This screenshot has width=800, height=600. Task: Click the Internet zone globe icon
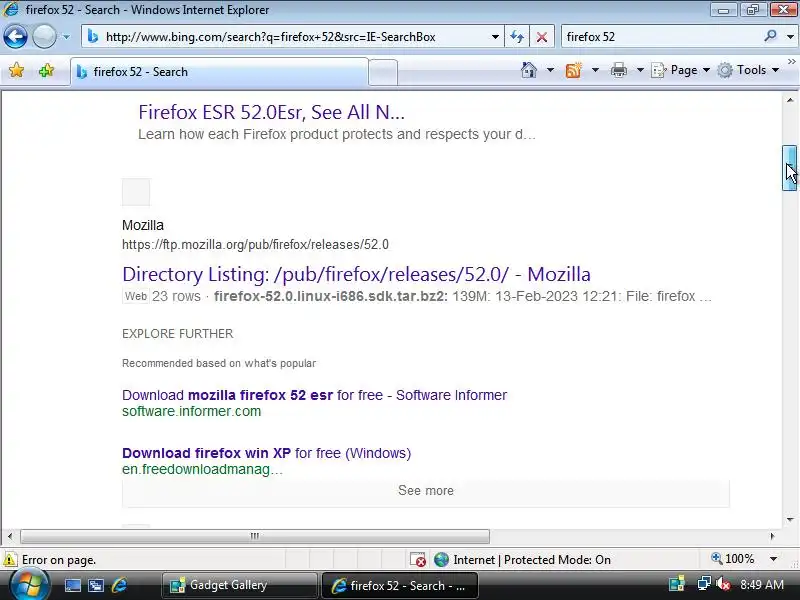click(x=441, y=560)
